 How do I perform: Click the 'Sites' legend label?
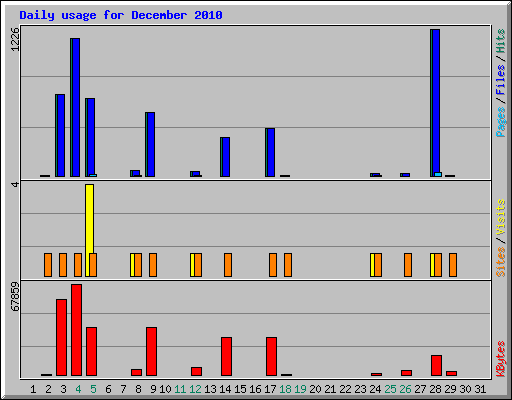click(x=500, y=262)
